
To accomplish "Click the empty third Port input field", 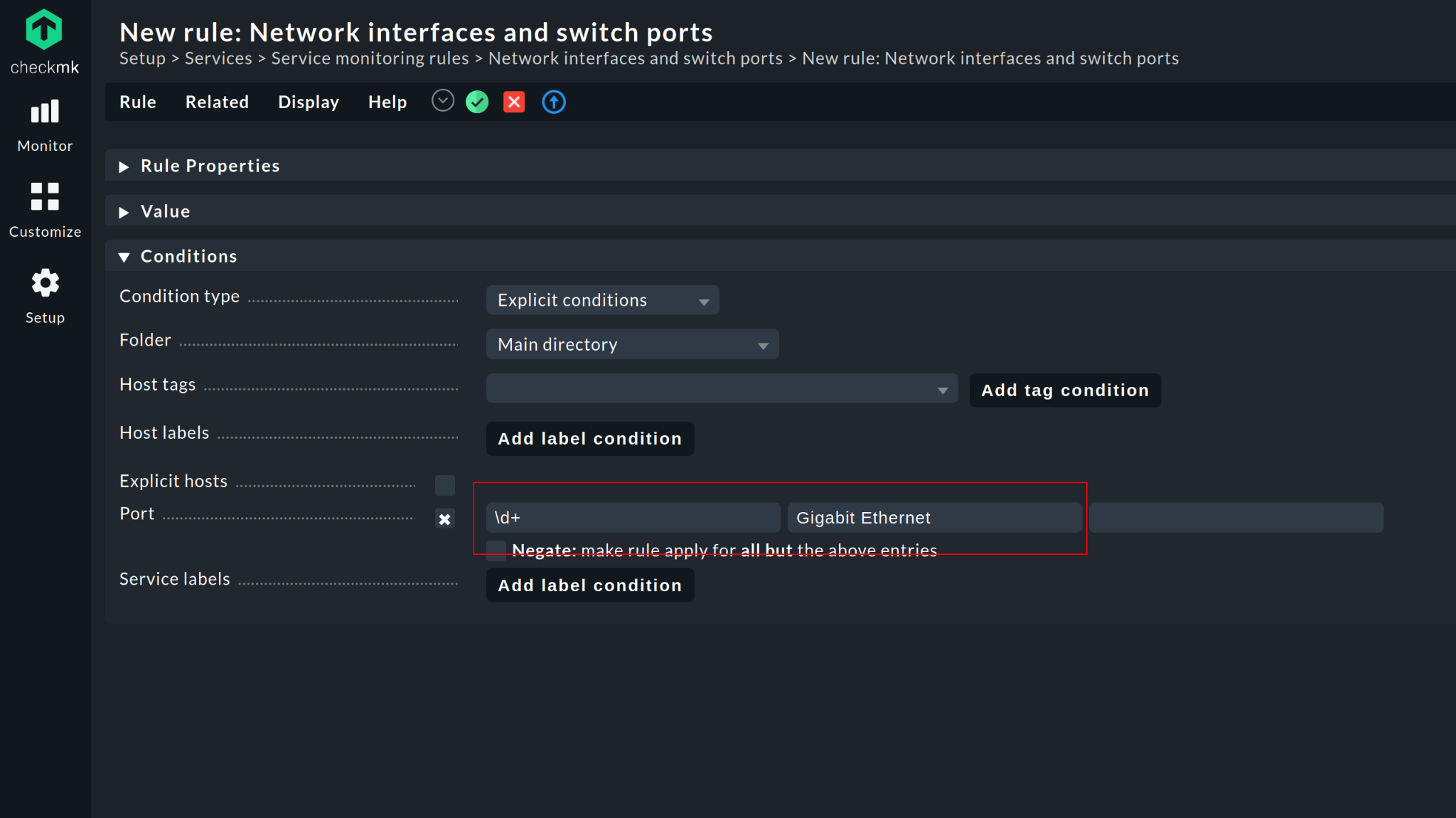I will pyautogui.click(x=1236, y=518).
